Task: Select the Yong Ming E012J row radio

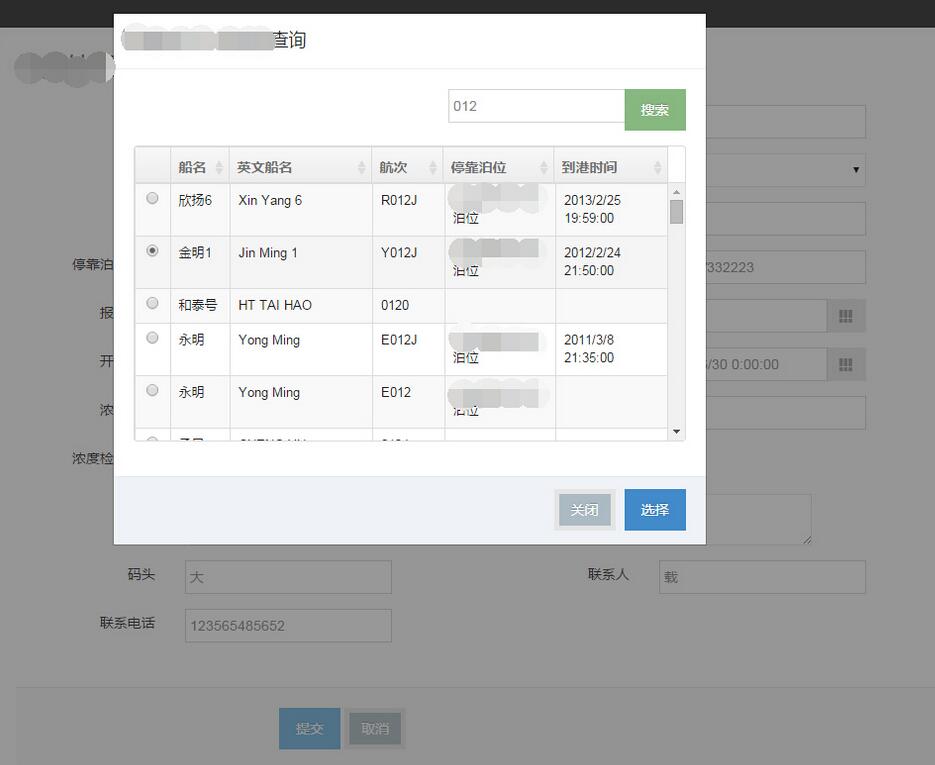Action: pos(152,338)
